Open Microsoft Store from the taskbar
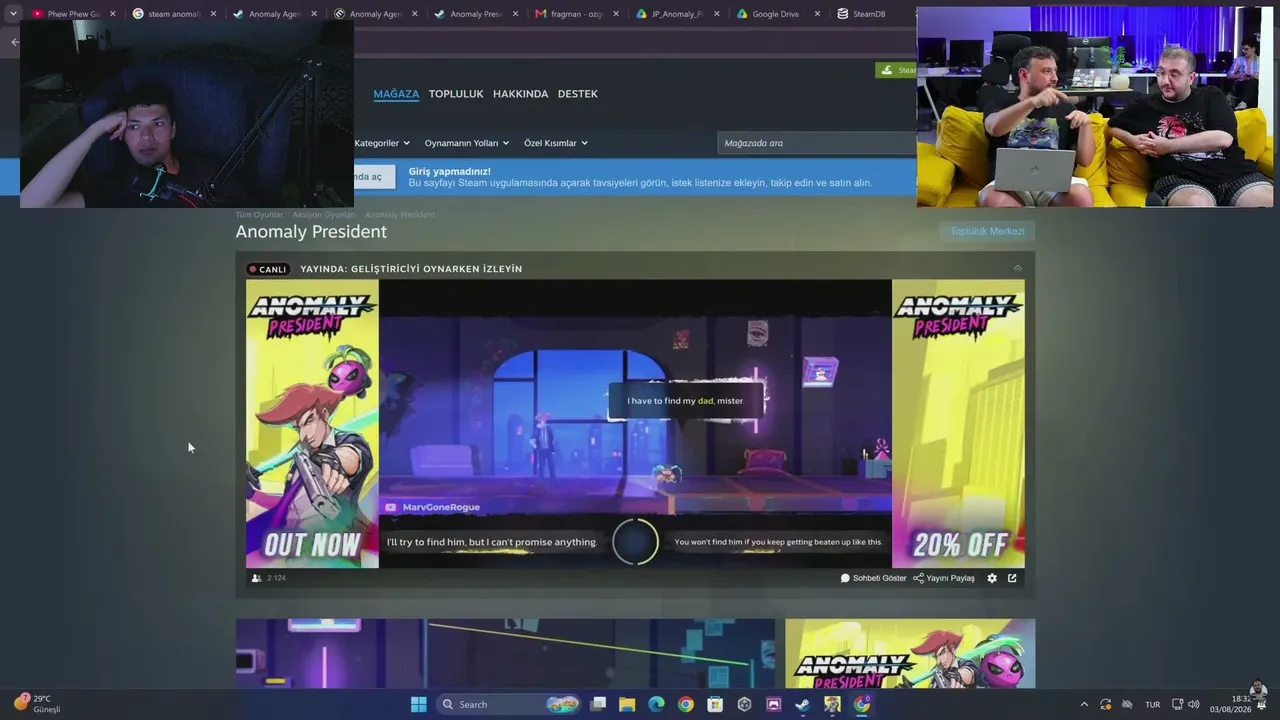Viewport: 1280px width, 720px height. click(x=715, y=704)
